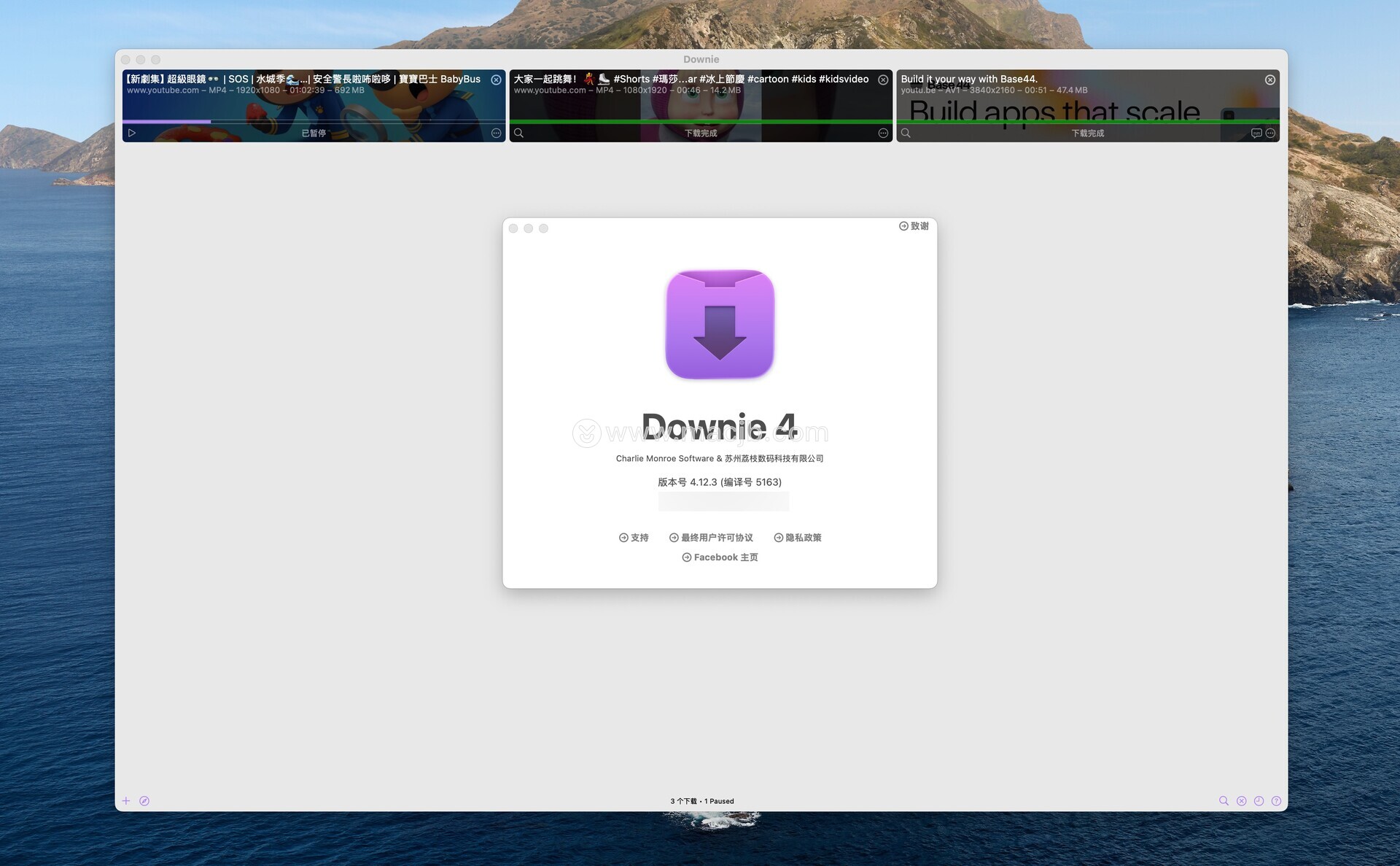Image resolution: width=1400 pixels, height=866 pixels.
Task: Open the browser compass icon
Action: [x=144, y=800]
